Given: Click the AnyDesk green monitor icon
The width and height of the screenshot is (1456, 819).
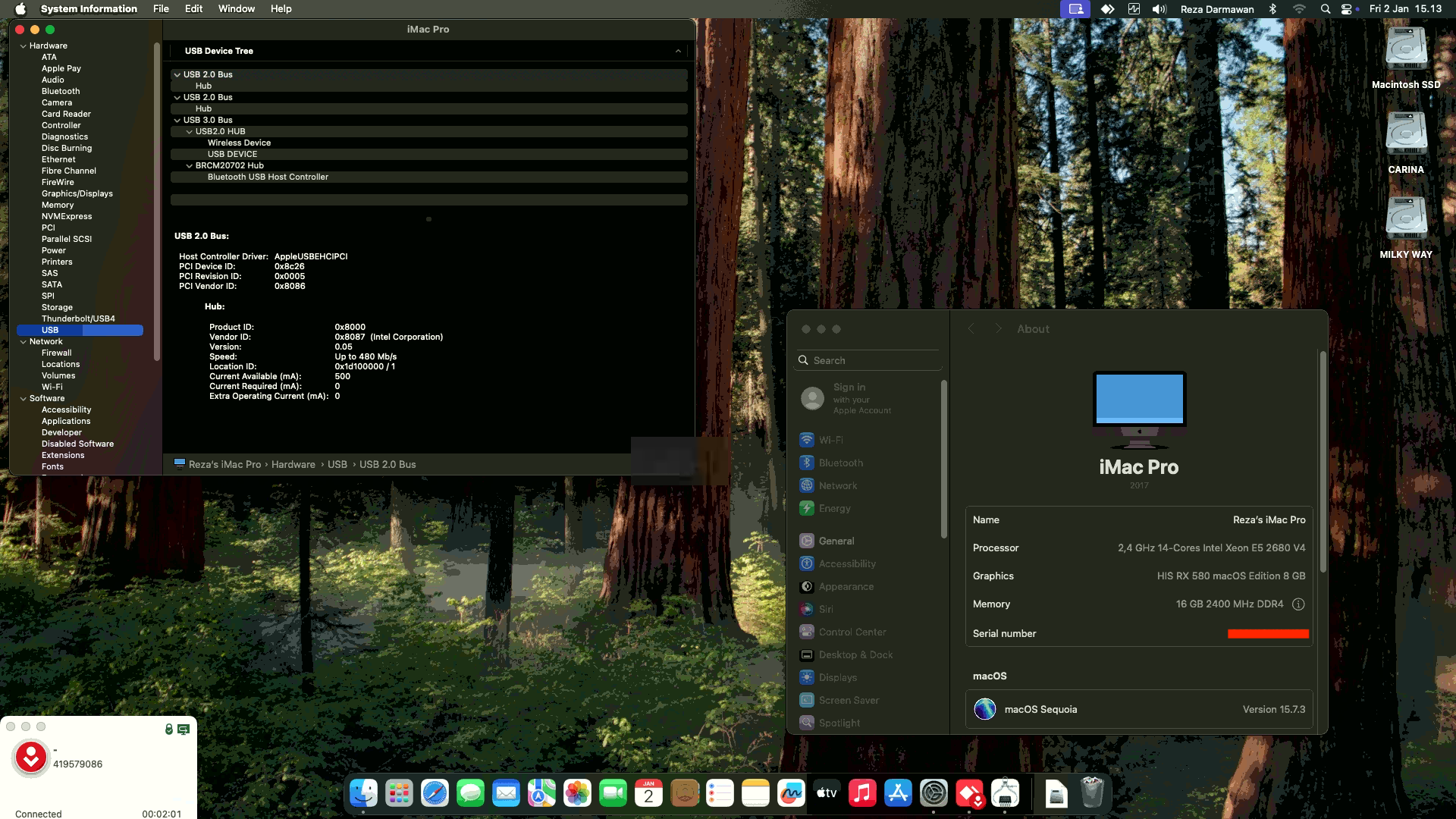Looking at the screenshot, I should point(184,730).
